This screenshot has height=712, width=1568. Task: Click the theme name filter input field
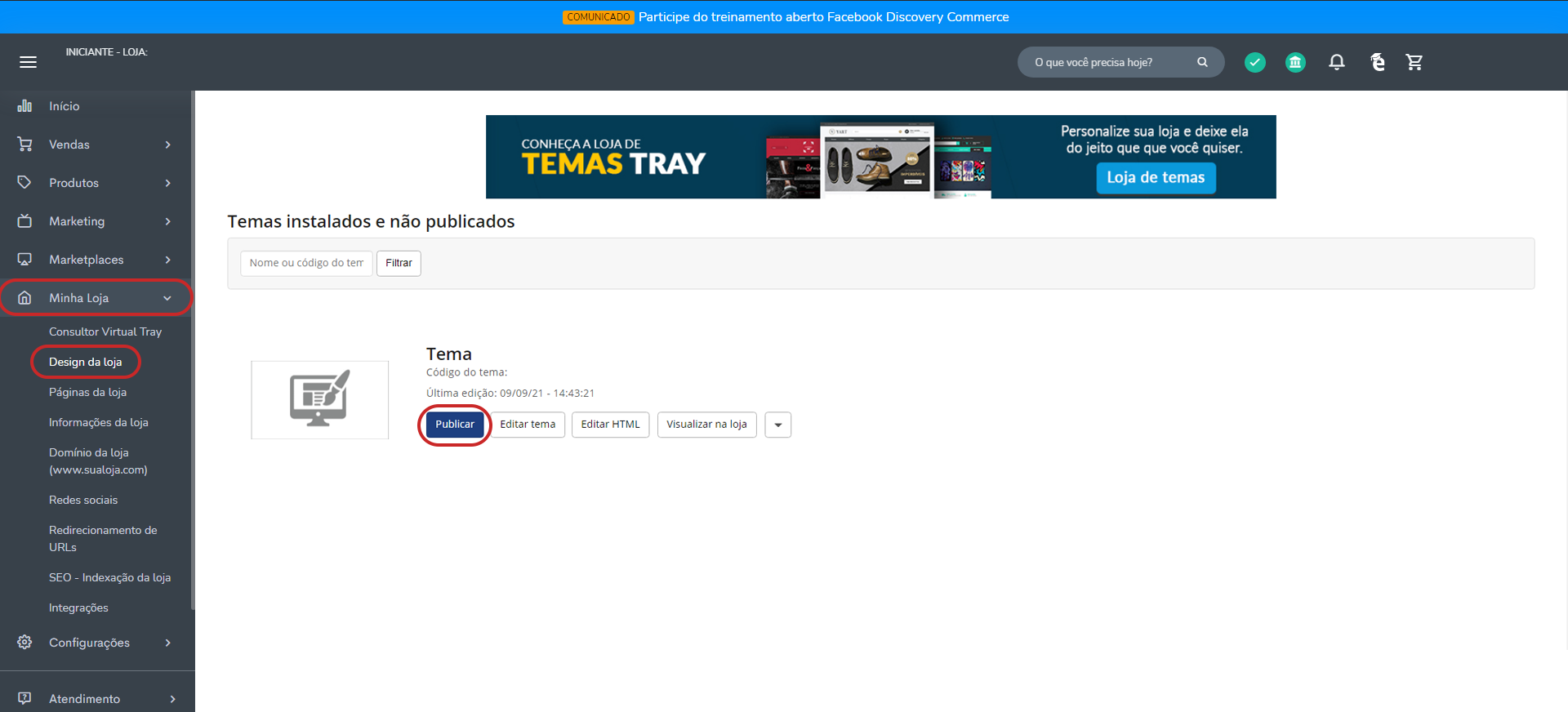pyautogui.click(x=306, y=263)
